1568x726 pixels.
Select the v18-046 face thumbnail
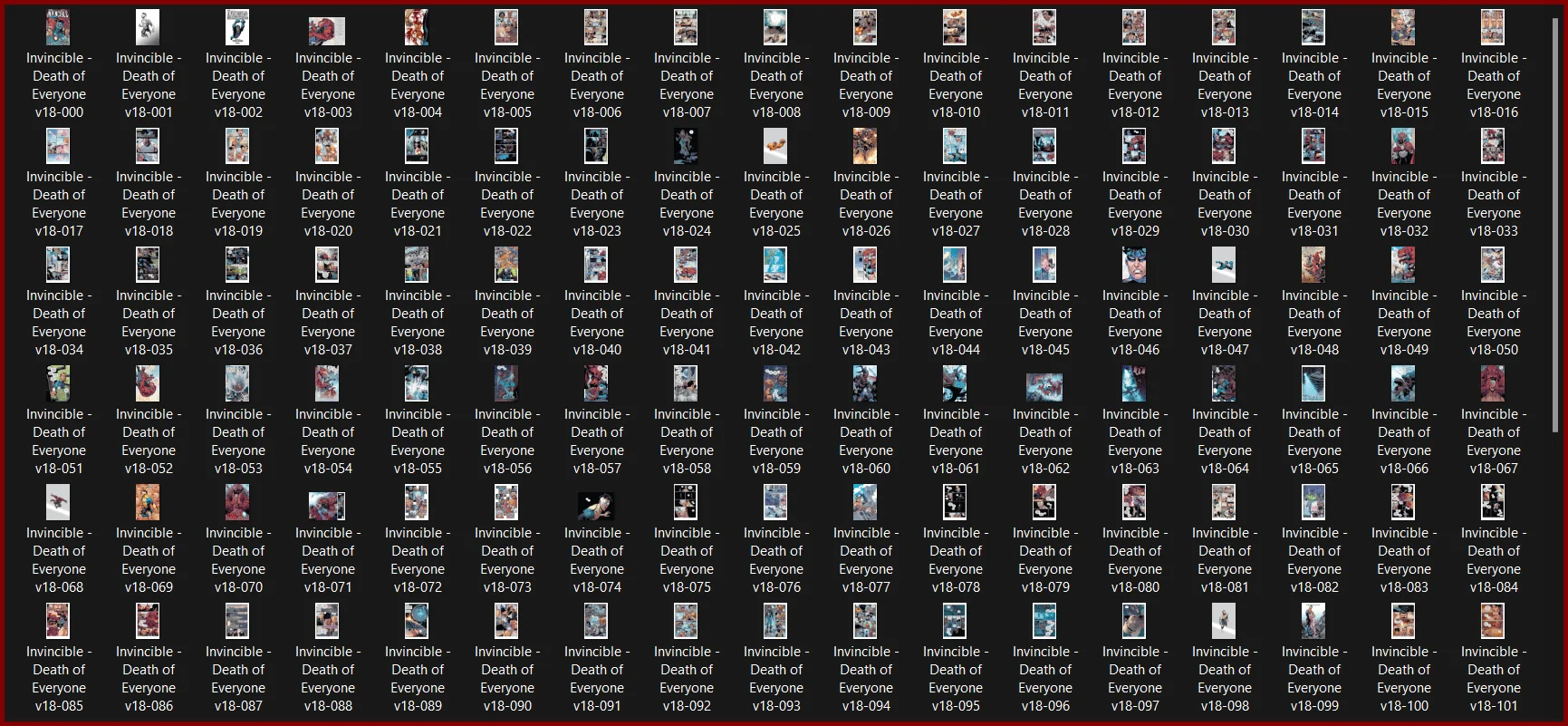coord(1134,265)
